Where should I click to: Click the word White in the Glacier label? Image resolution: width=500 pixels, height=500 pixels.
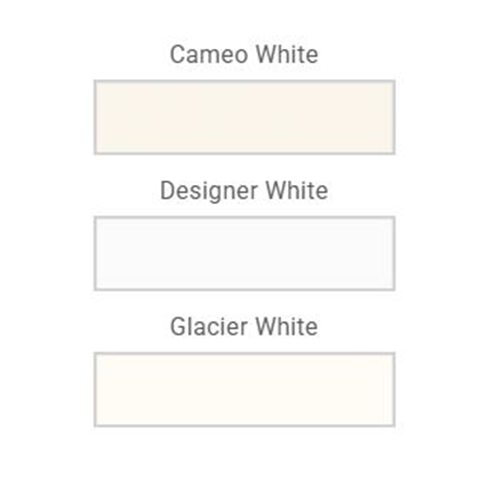[287, 326]
